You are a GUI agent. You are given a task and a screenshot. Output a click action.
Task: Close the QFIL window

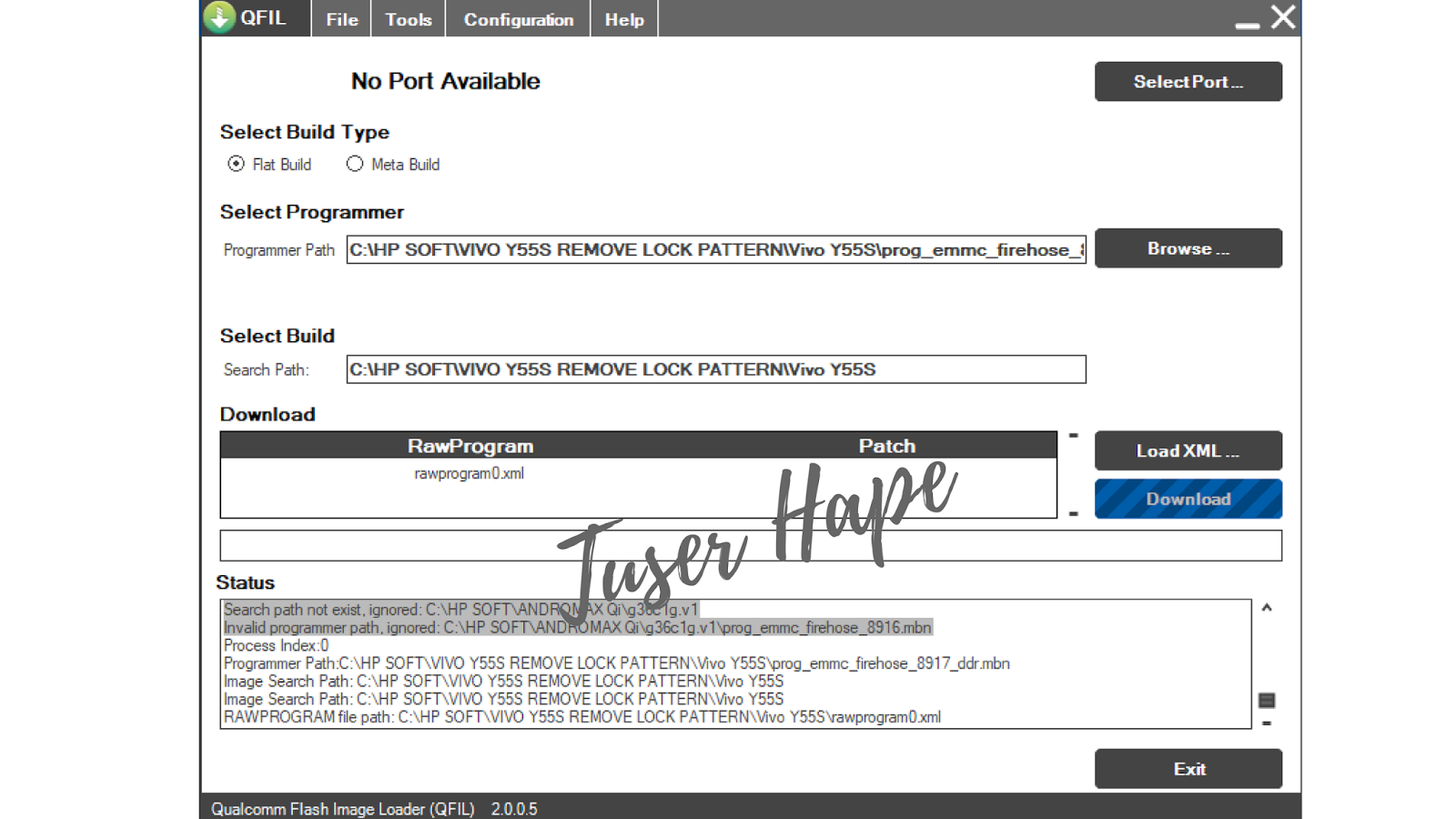1283,17
